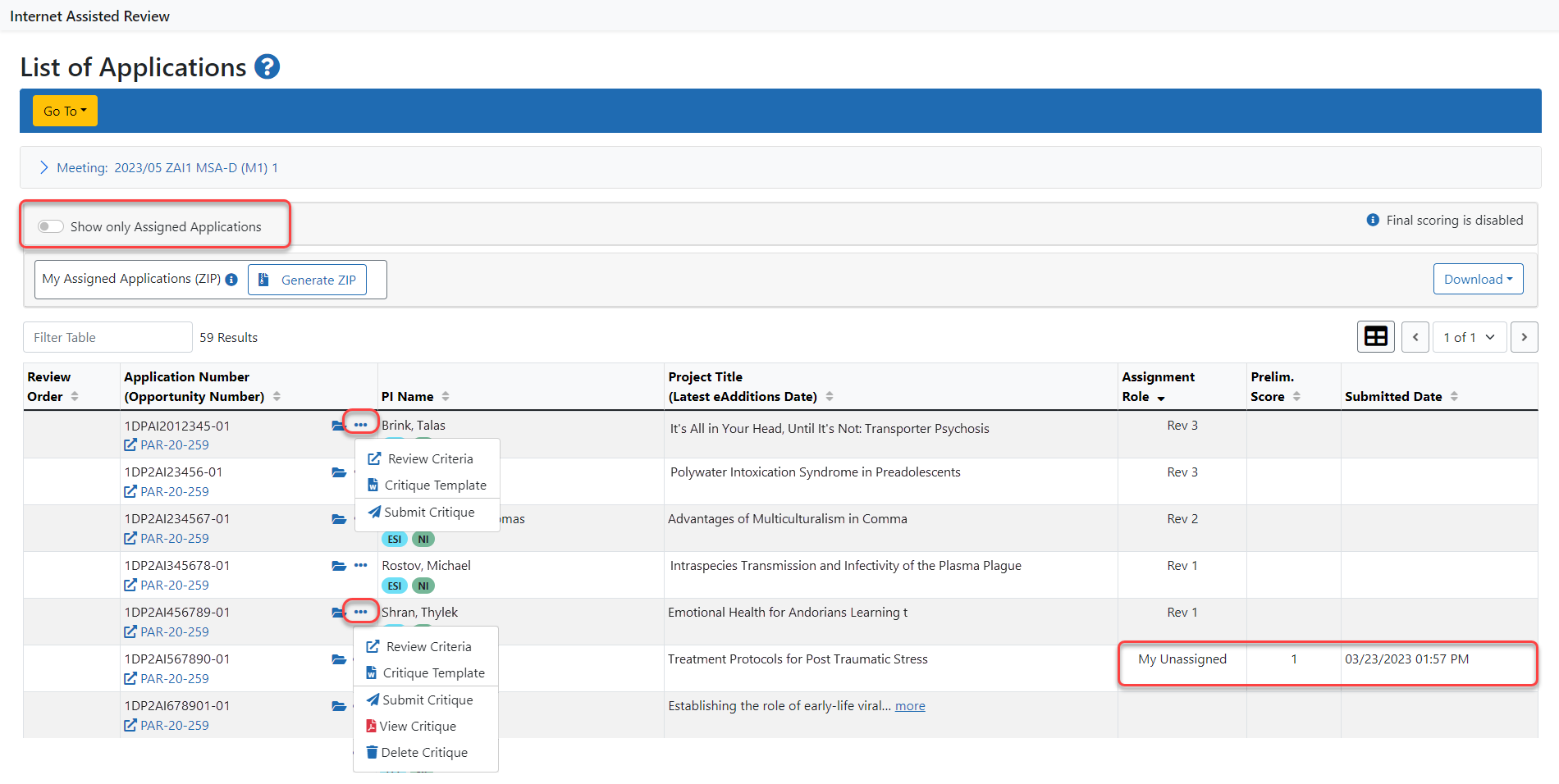Select Review Criteria in Brink, Talas menu
1559x784 pixels.
421,458
